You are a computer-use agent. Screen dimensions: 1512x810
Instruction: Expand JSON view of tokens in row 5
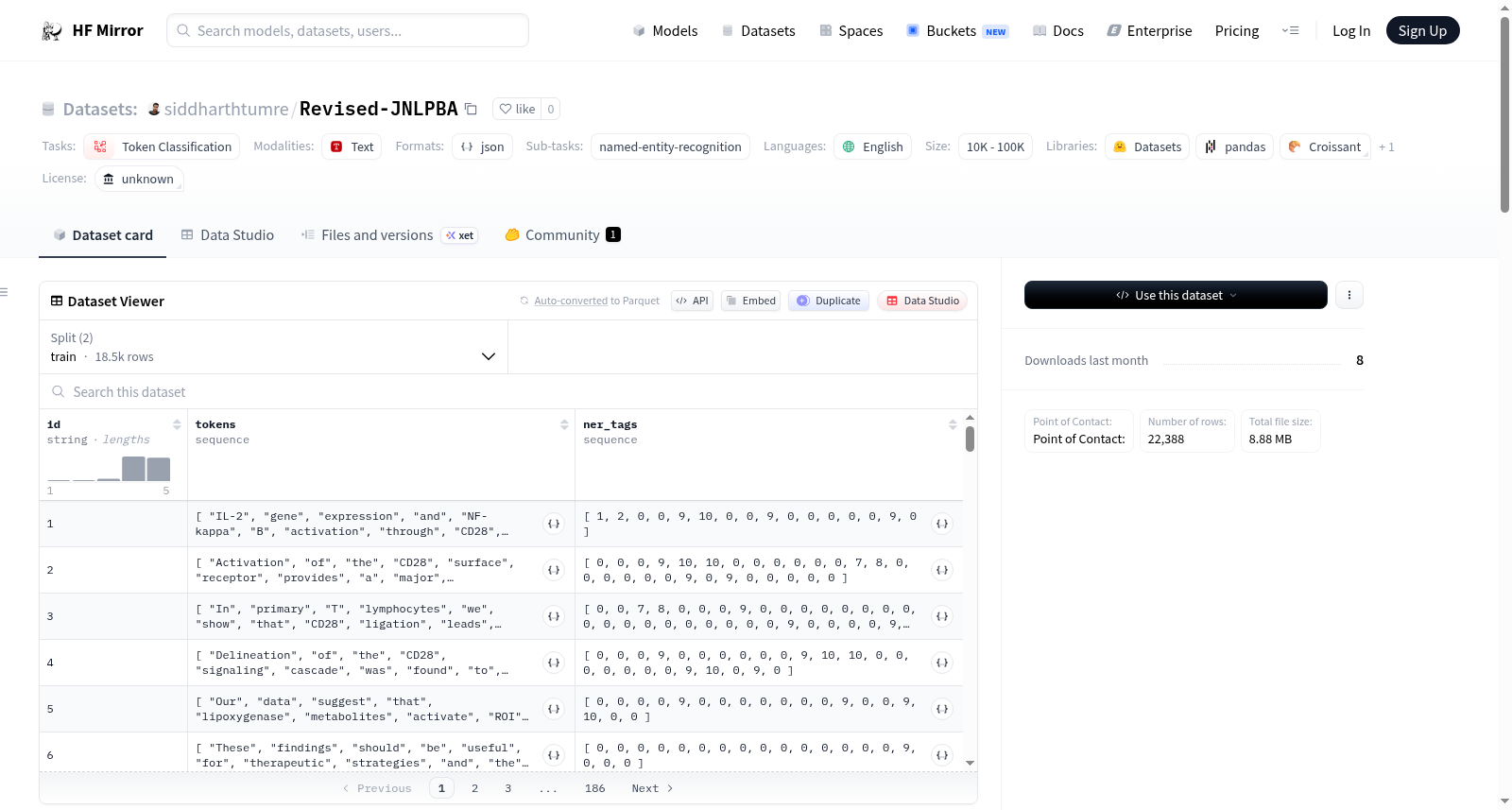click(554, 709)
